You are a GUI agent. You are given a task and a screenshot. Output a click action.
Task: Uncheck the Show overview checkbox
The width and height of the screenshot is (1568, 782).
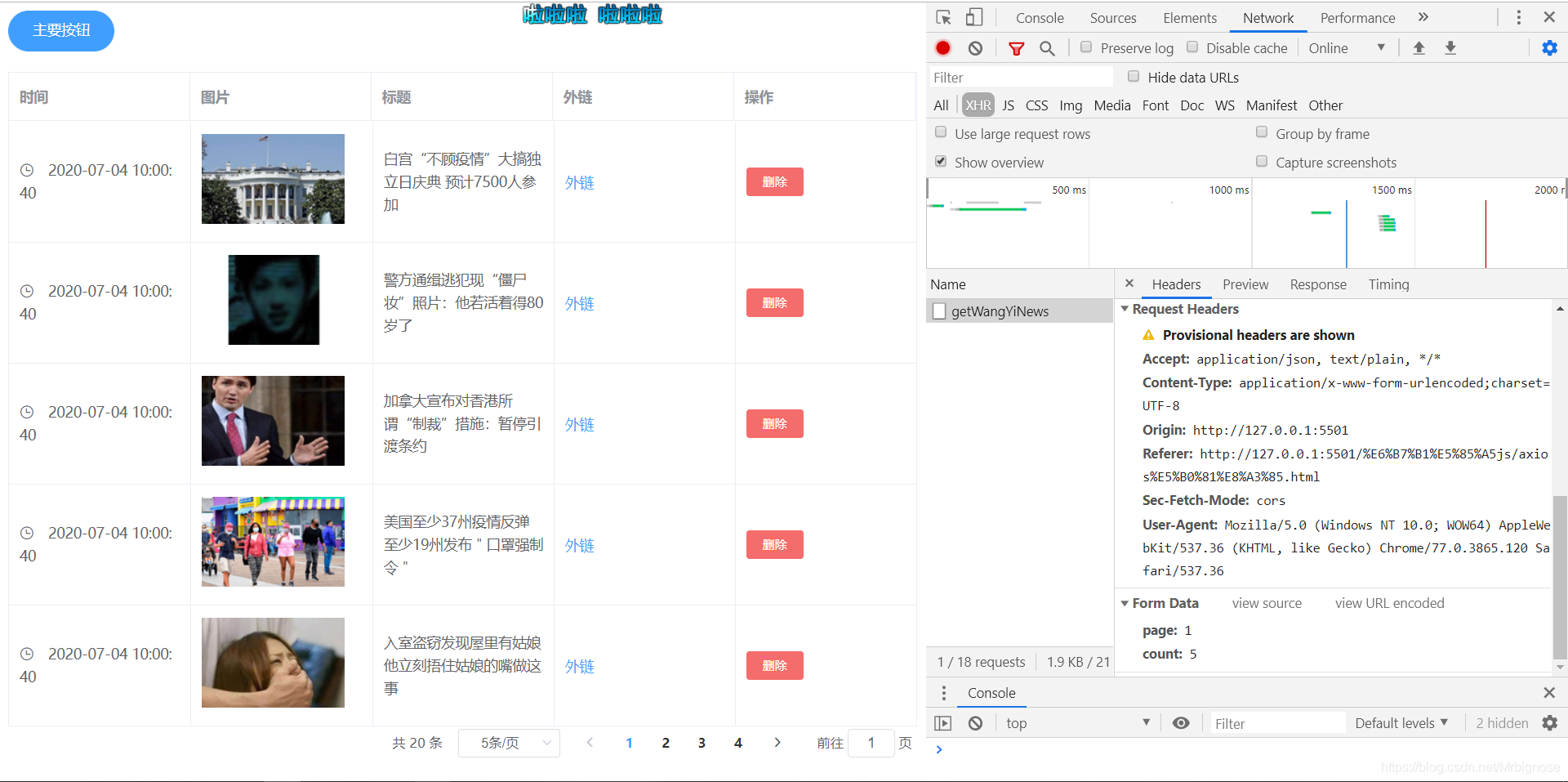click(x=940, y=161)
